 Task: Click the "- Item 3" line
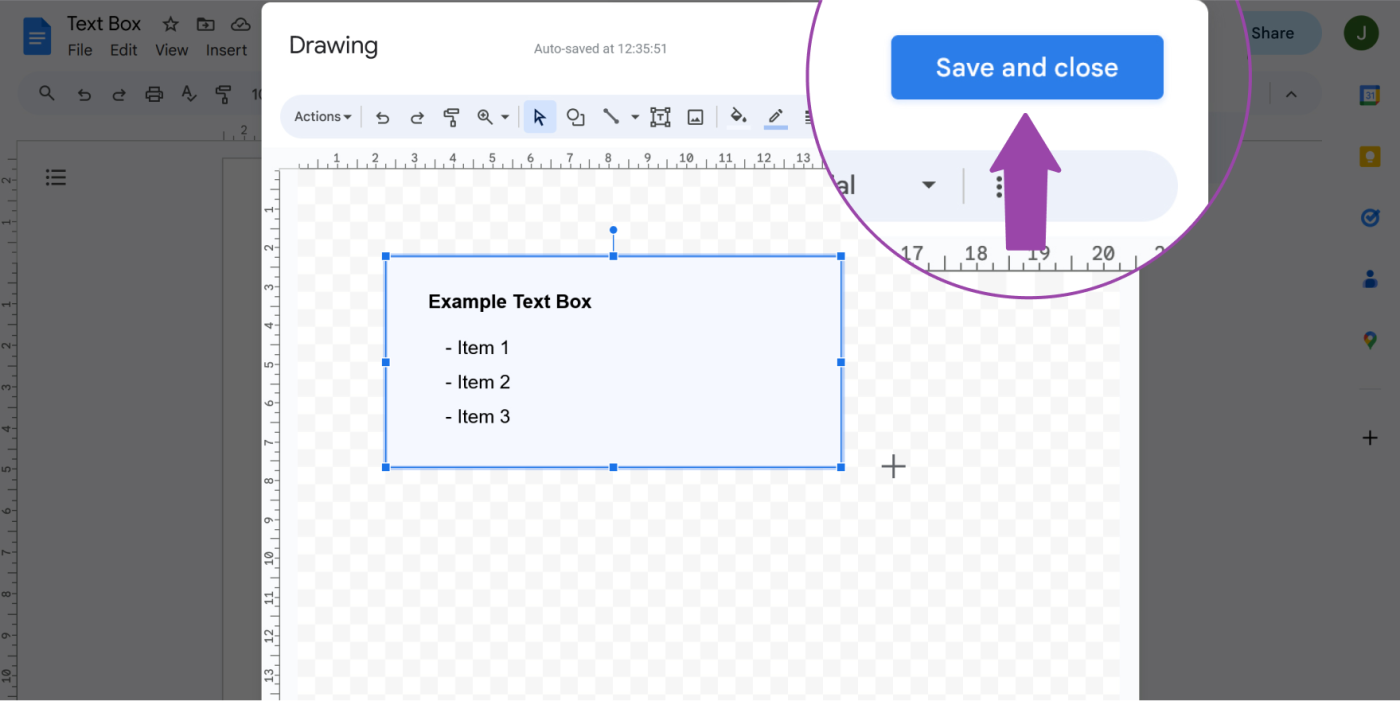[478, 417]
